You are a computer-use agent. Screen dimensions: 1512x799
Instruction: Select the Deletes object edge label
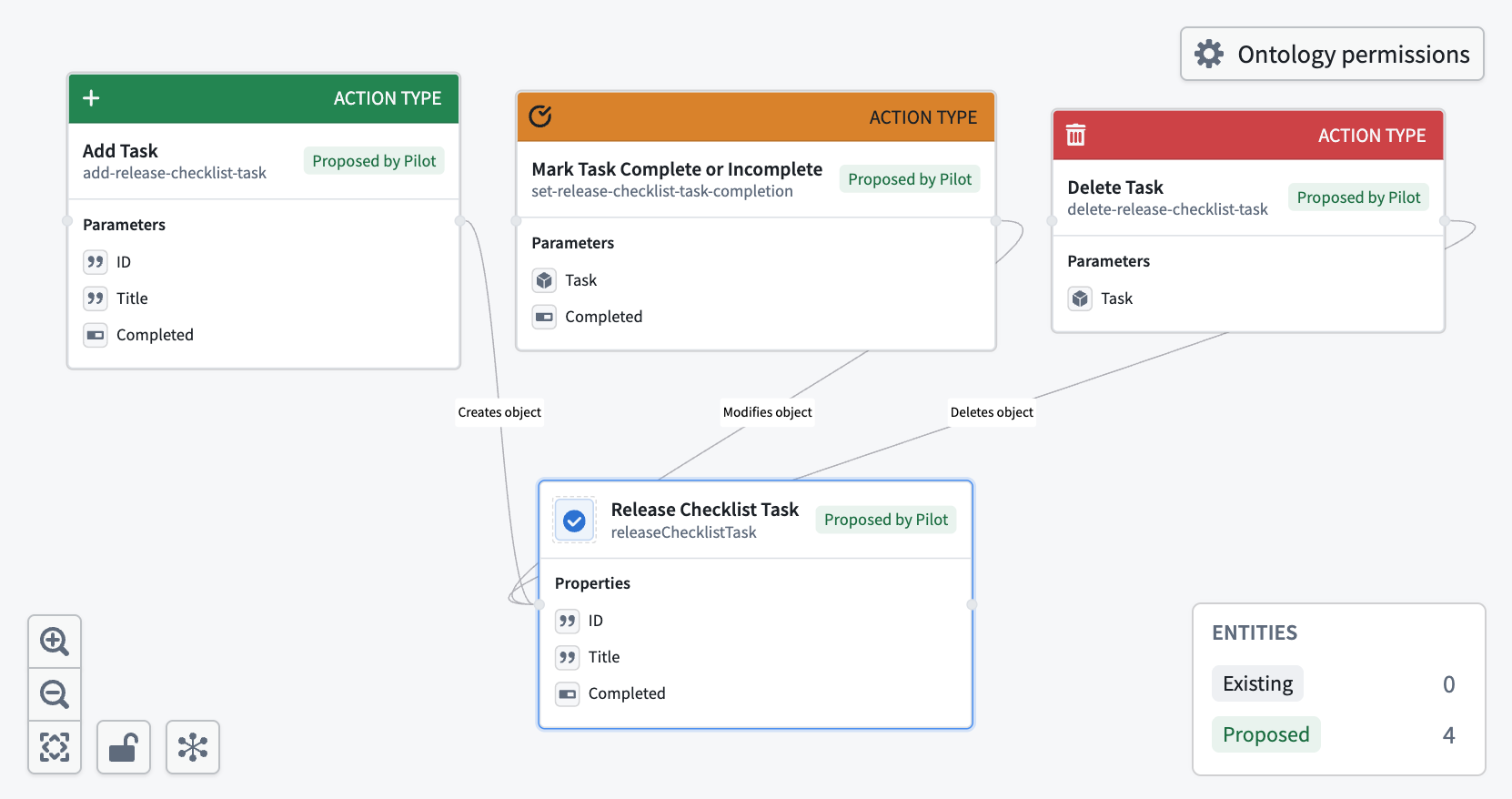tap(992, 412)
